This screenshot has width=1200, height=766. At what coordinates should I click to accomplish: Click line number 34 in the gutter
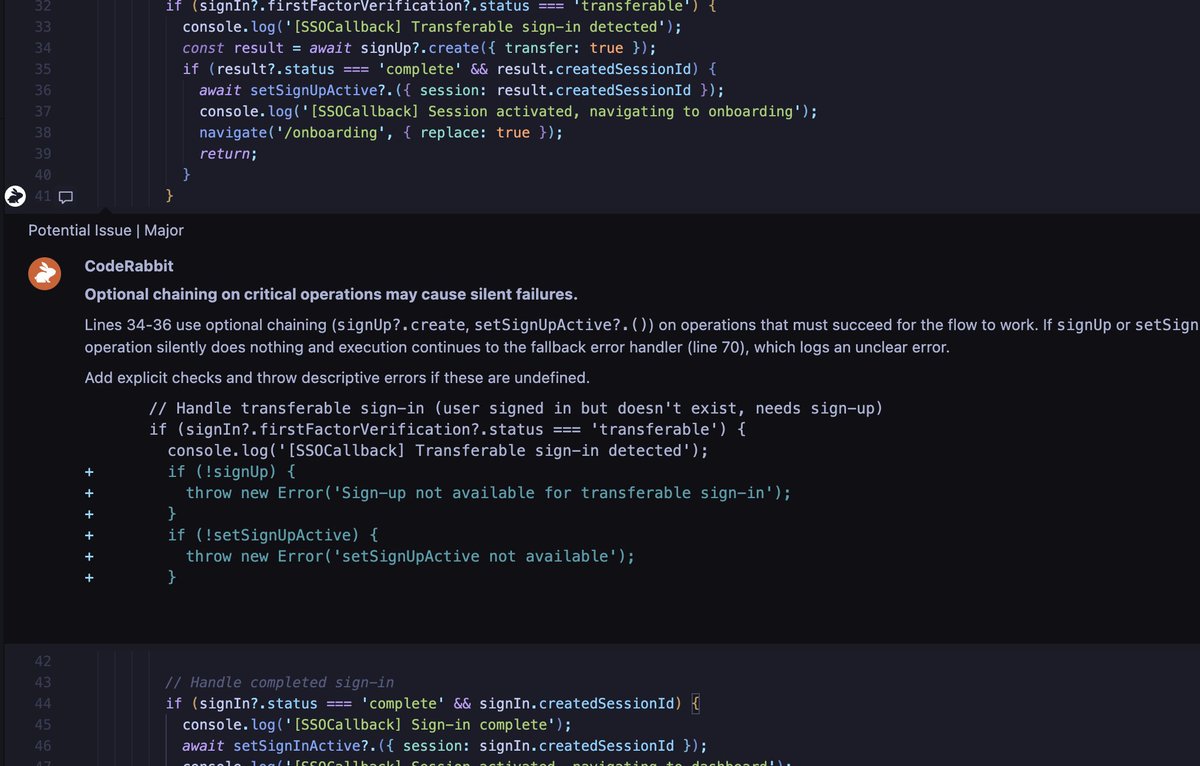coord(43,48)
